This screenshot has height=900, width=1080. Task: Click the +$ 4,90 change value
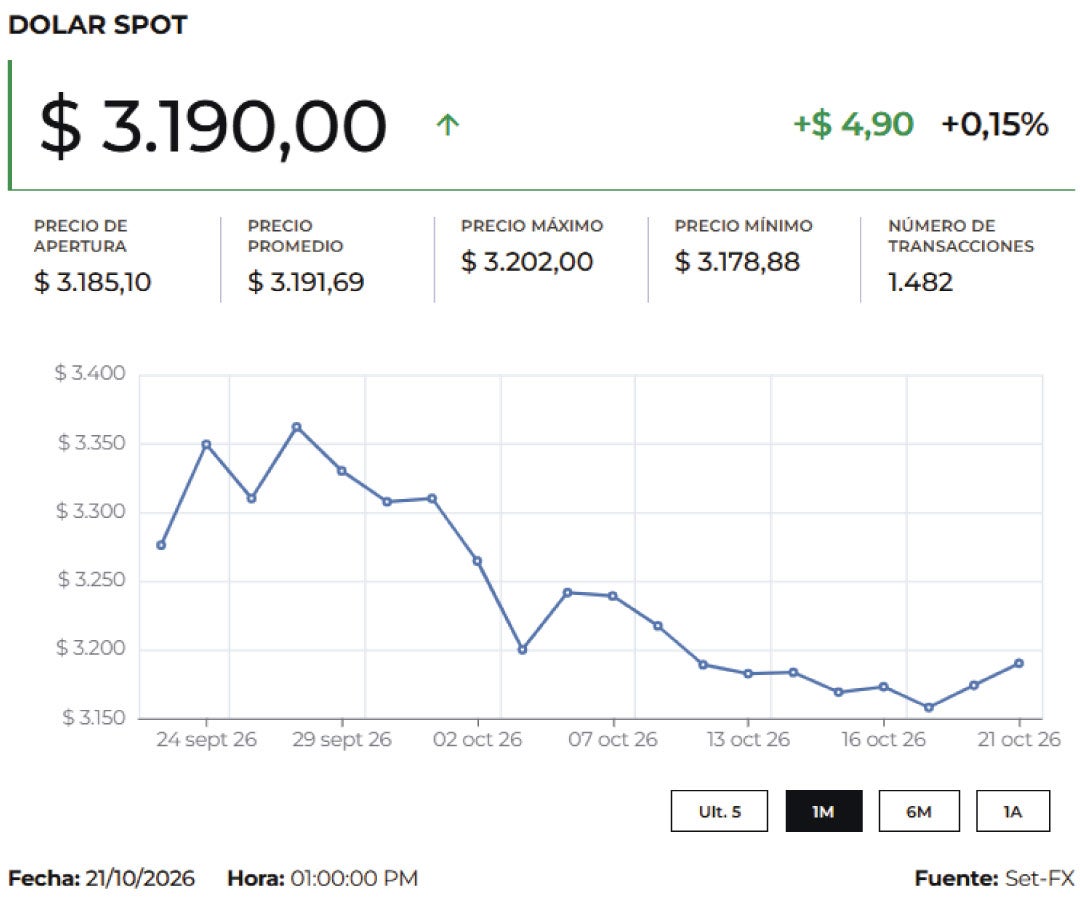853,125
